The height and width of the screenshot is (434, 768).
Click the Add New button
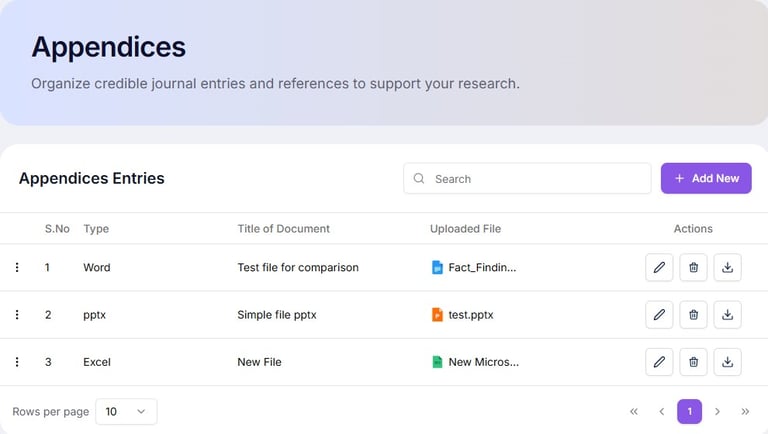706,178
